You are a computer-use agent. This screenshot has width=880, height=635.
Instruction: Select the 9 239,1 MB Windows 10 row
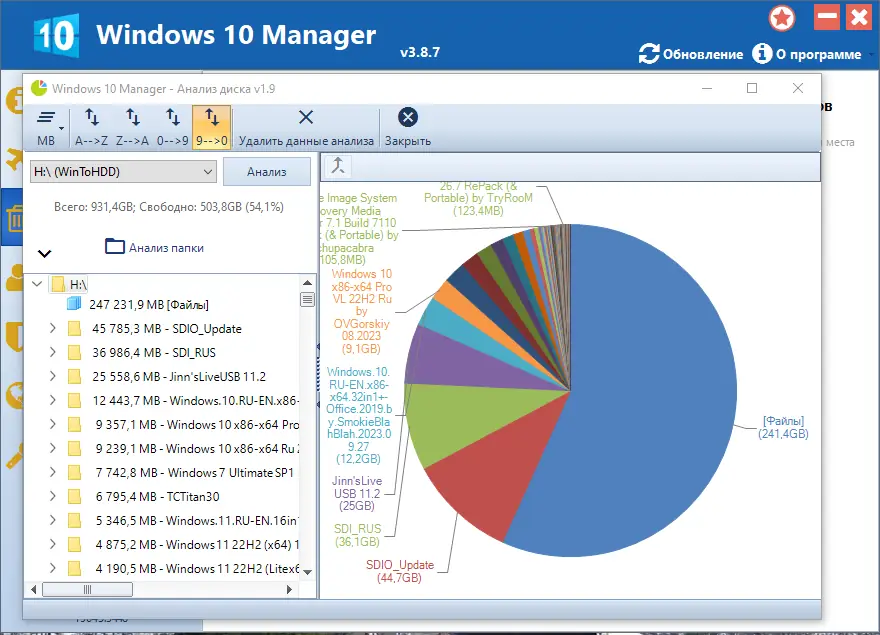(197, 449)
